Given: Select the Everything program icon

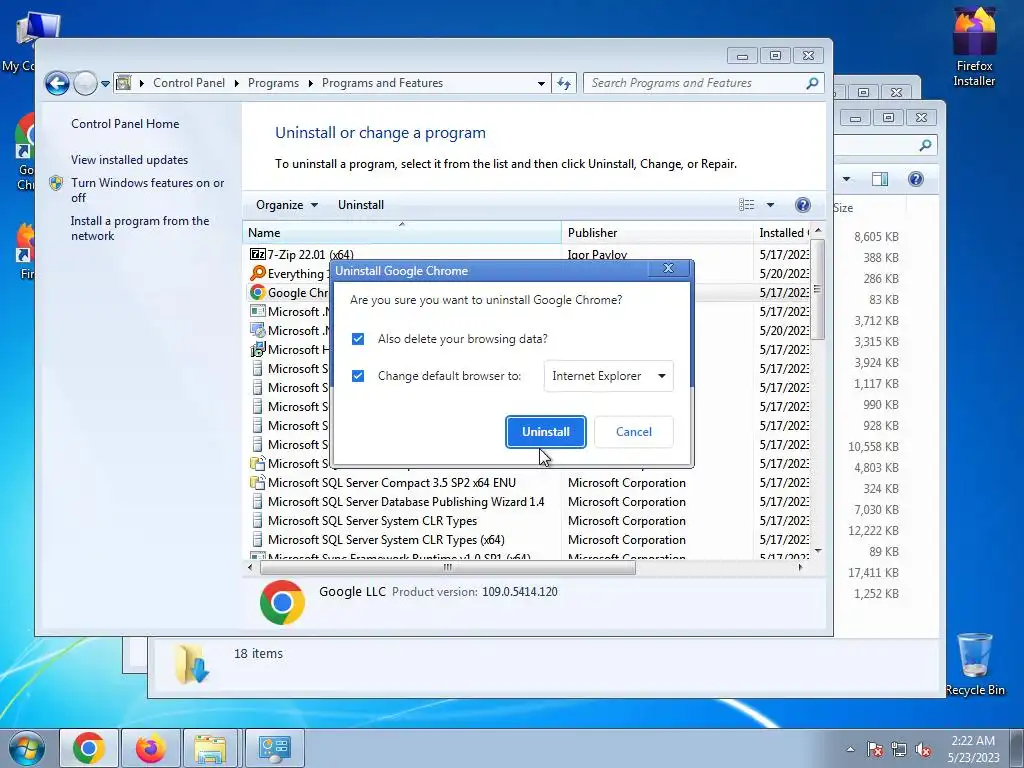Looking at the screenshot, I should click(x=258, y=273).
